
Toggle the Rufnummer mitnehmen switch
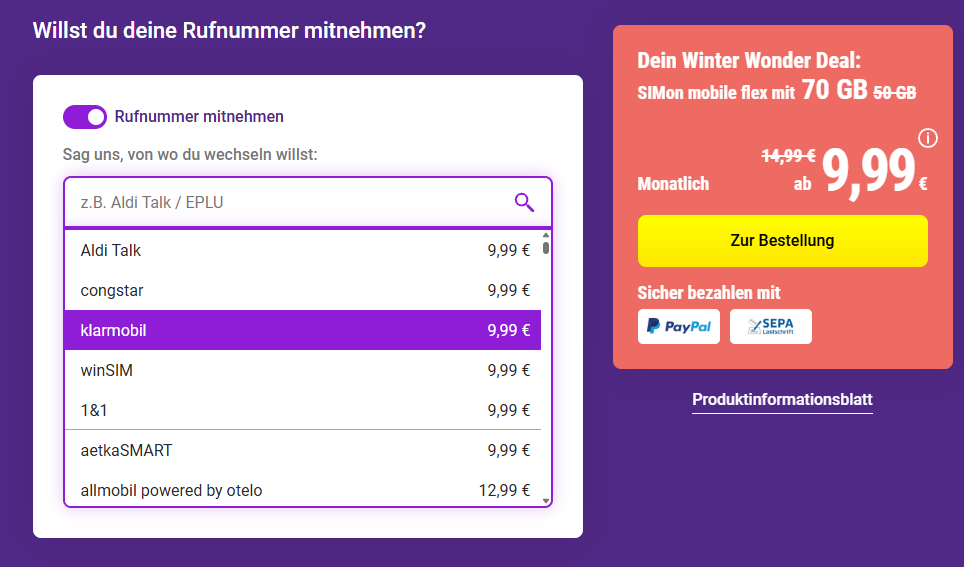point(85,117)
